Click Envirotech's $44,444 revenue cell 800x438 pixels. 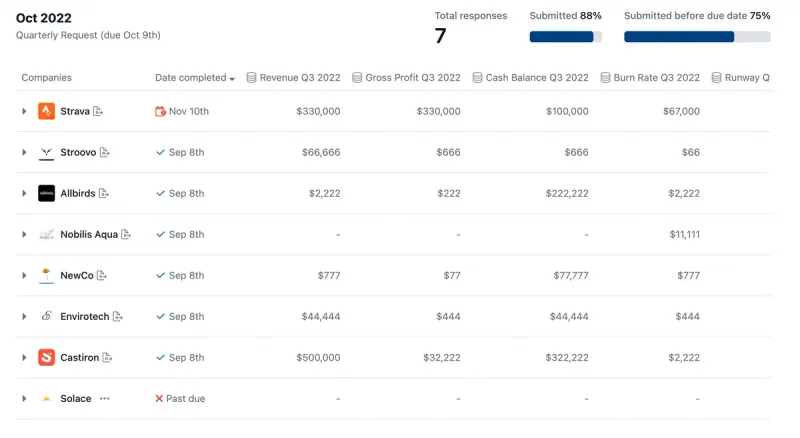(x=321, y=317)
